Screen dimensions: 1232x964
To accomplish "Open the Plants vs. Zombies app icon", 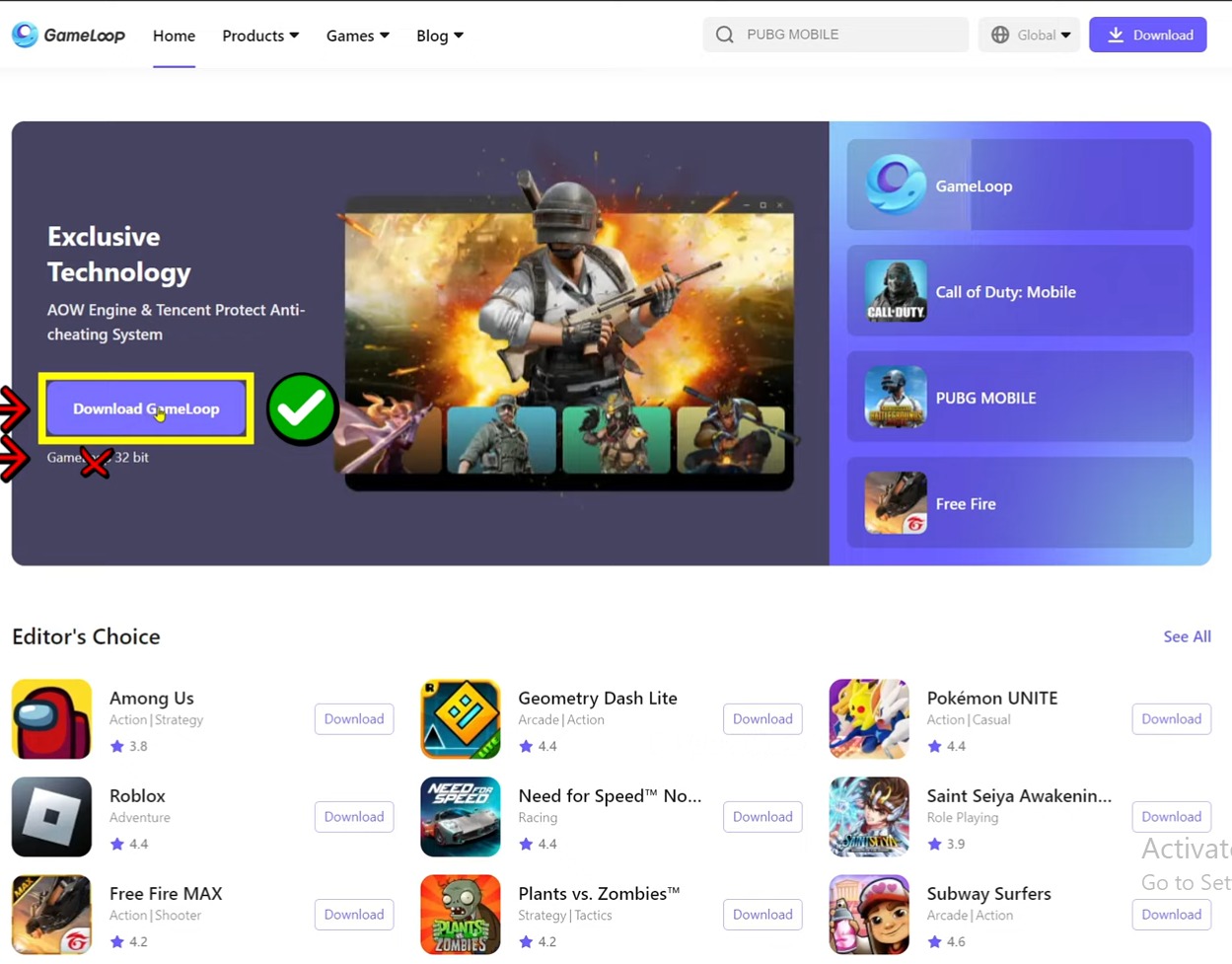I will pos(461,915).
